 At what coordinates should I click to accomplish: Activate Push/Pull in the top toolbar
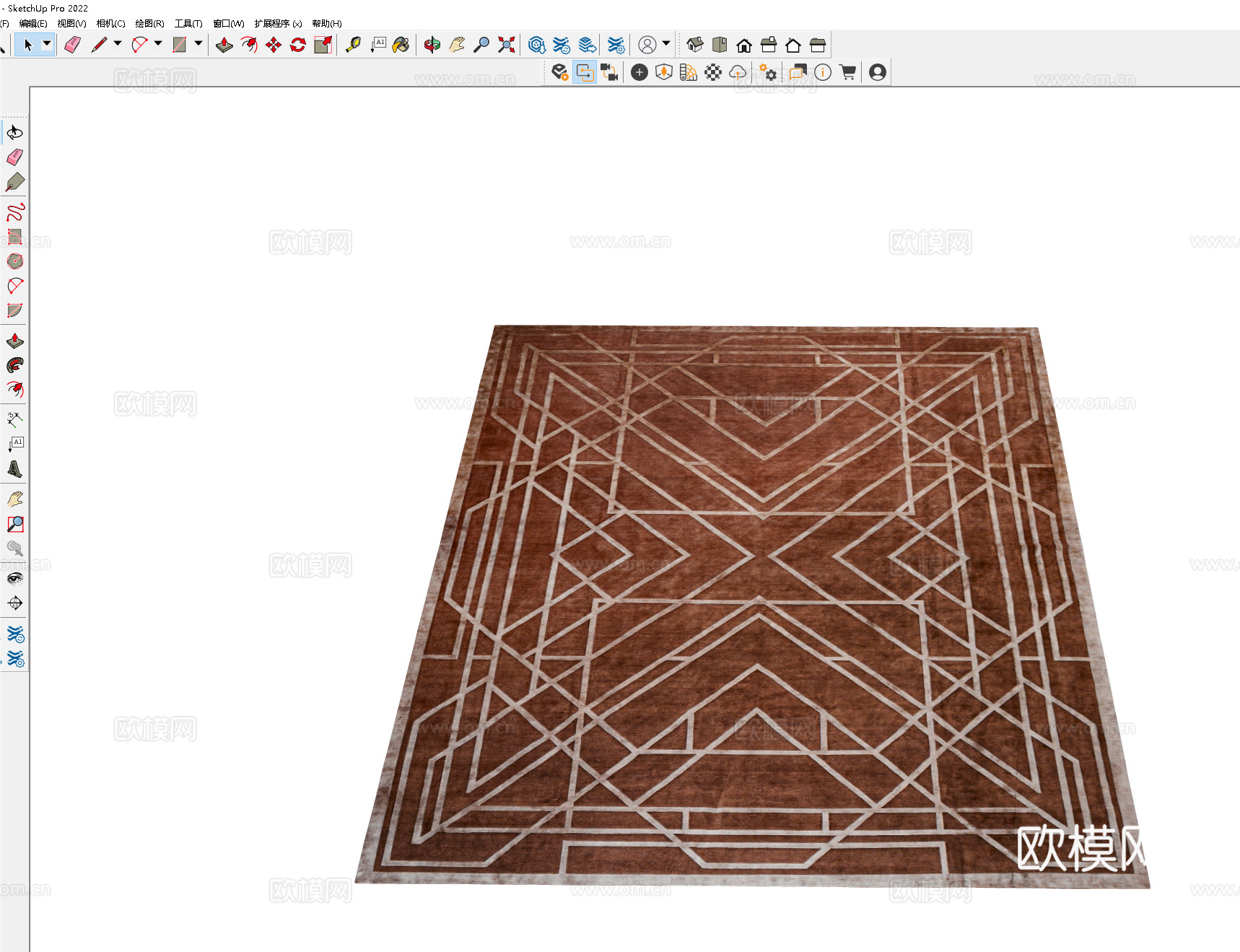(224, 45)
